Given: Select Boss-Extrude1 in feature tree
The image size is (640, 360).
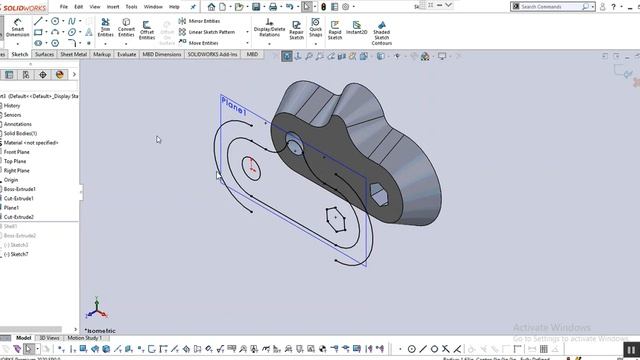Looking at the screenshot, I should [x=19, y=189].
